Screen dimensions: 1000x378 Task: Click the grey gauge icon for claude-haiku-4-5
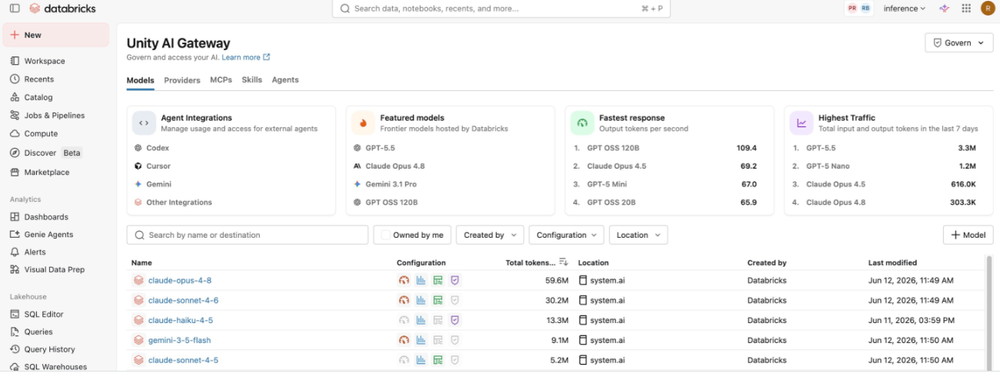tap(403, 320)
